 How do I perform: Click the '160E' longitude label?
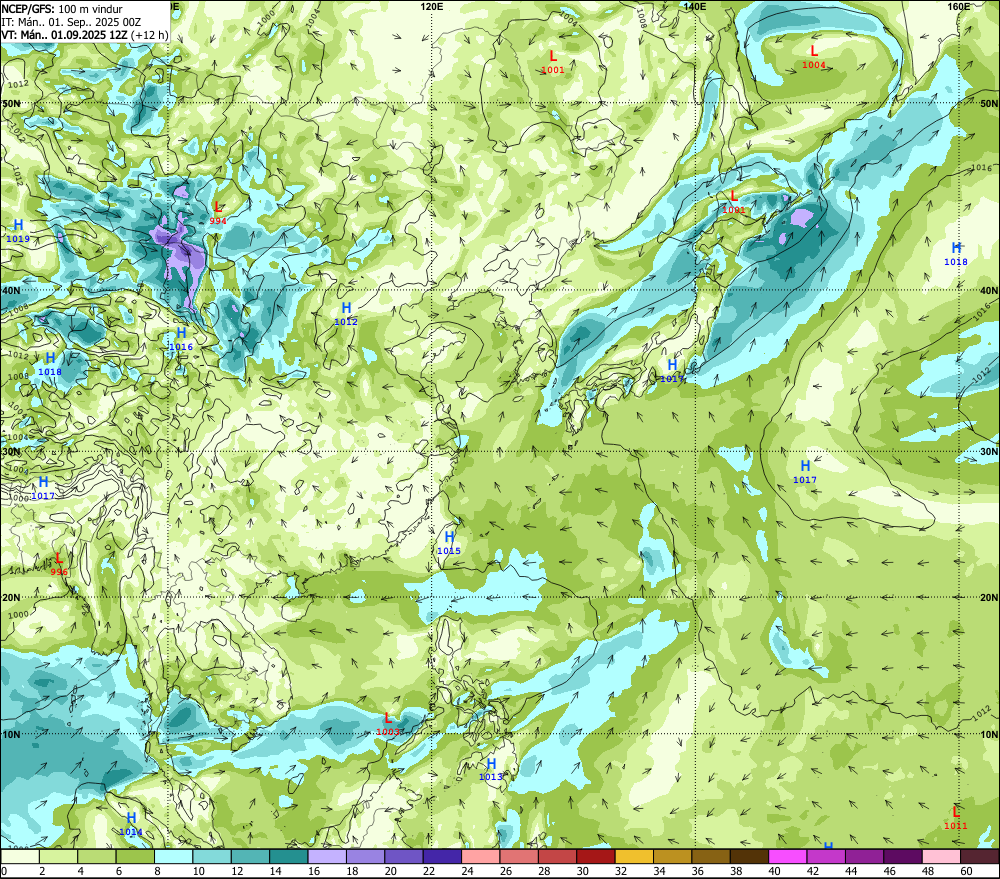[x=959, y=6]
